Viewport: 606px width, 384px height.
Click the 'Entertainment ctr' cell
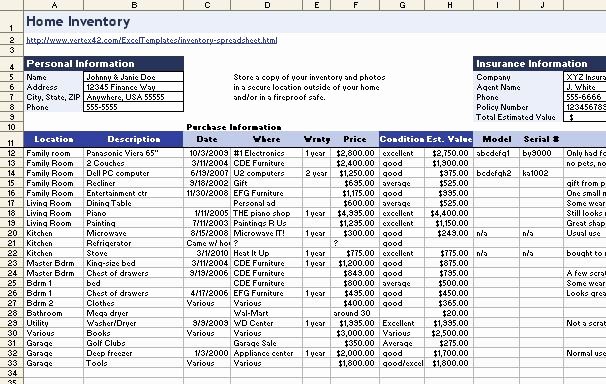(x=133, y=194)
